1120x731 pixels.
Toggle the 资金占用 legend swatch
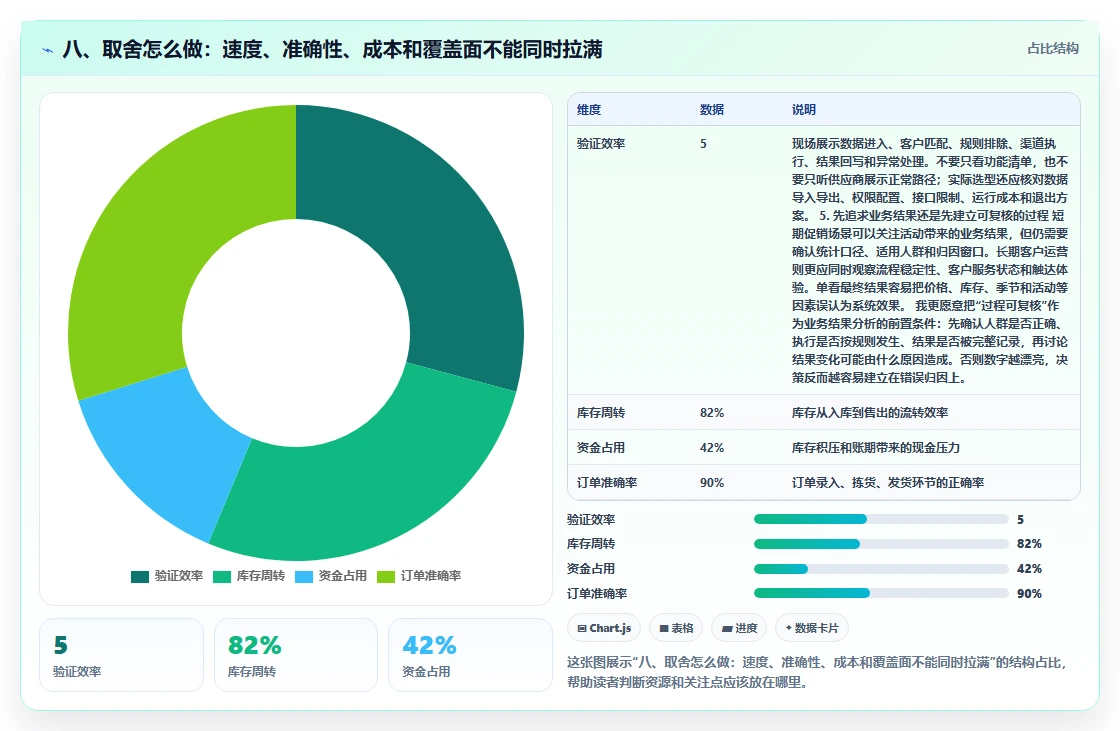tap(304, 577)
